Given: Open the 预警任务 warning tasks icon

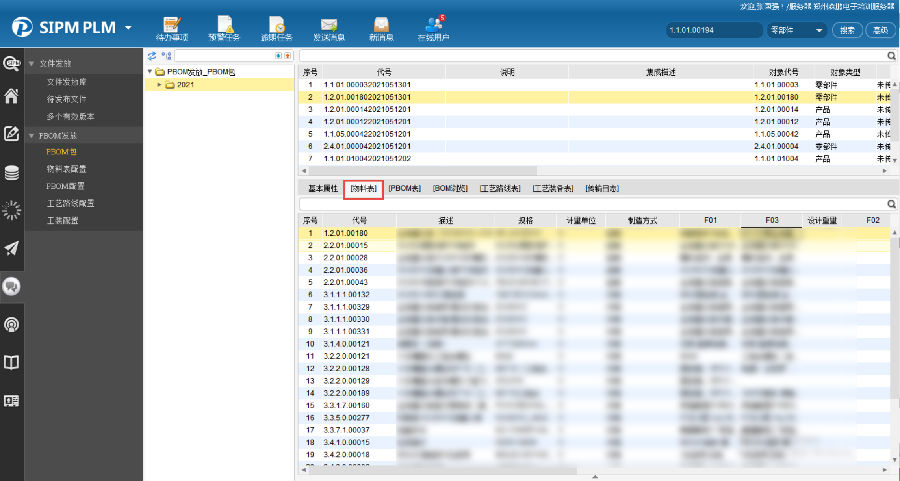Looking at the screenshot, I should point(224,27).
